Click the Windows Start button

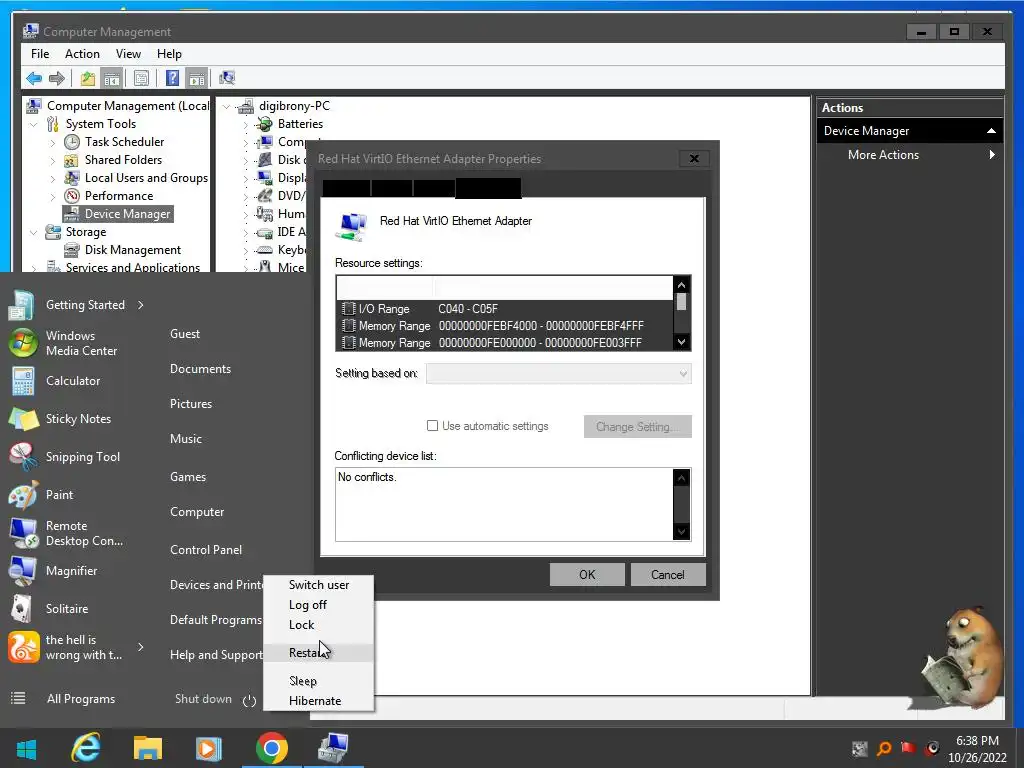[x=26, y=749]
